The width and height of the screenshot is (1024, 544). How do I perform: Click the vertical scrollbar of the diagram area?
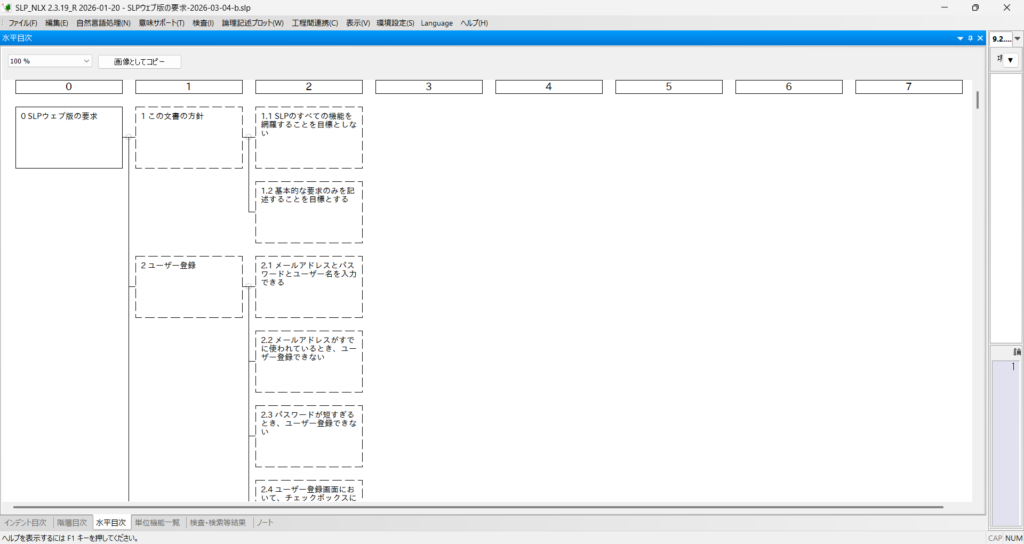[x=977, y=300]
